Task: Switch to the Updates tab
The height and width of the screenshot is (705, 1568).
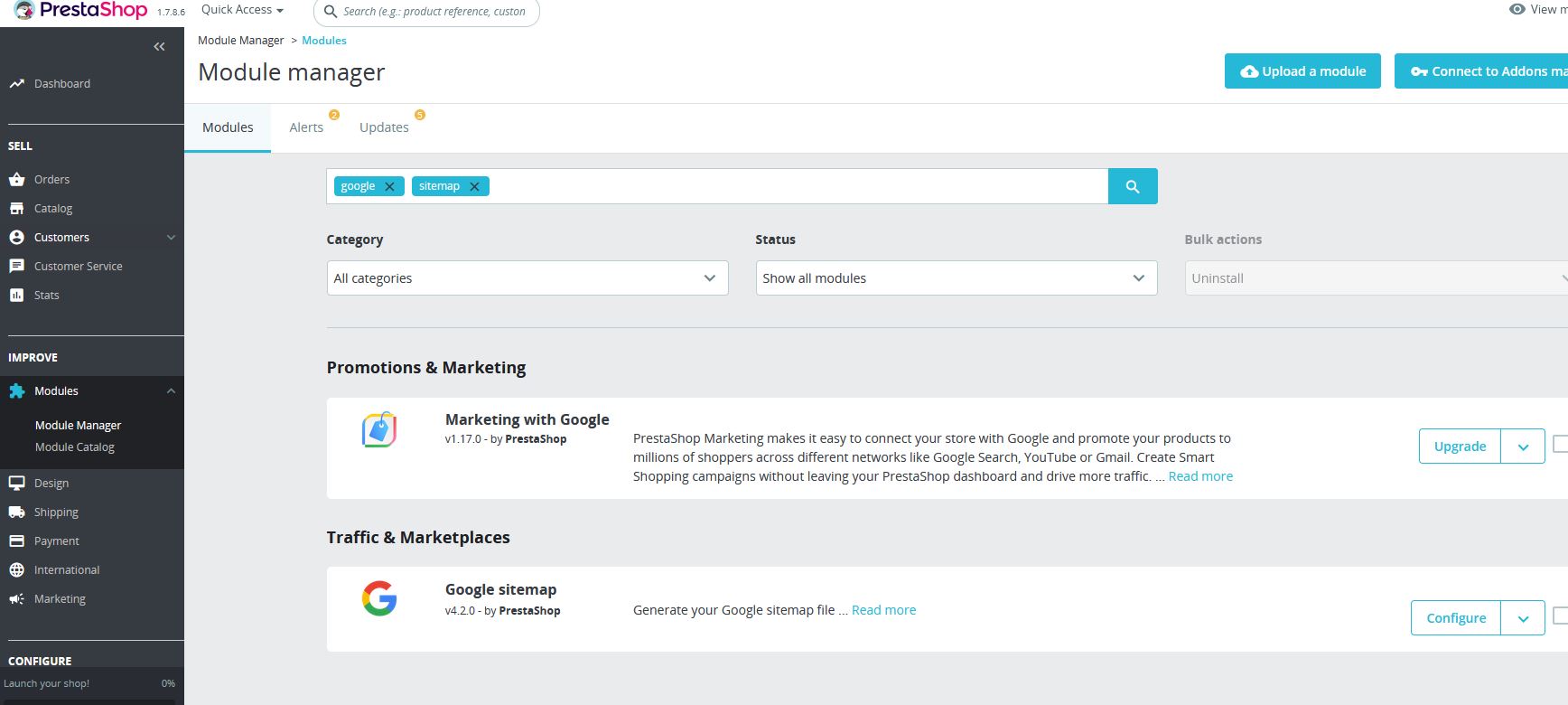Action: pos(384,127)
